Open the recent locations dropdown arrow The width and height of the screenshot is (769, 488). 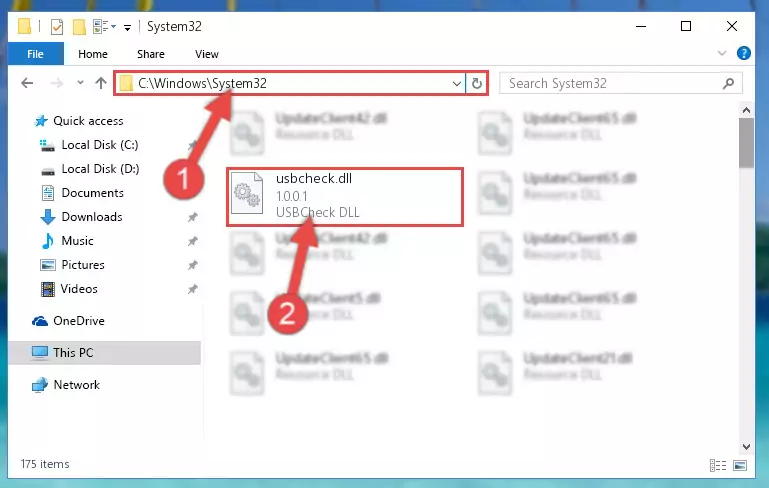click(80, 83)
